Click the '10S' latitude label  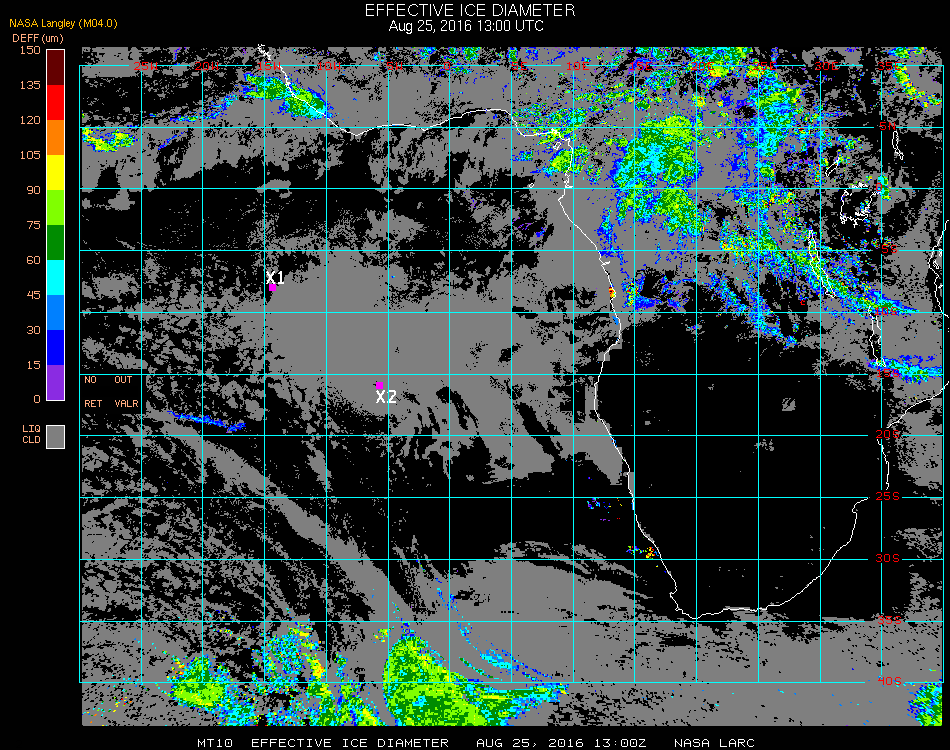888,311
